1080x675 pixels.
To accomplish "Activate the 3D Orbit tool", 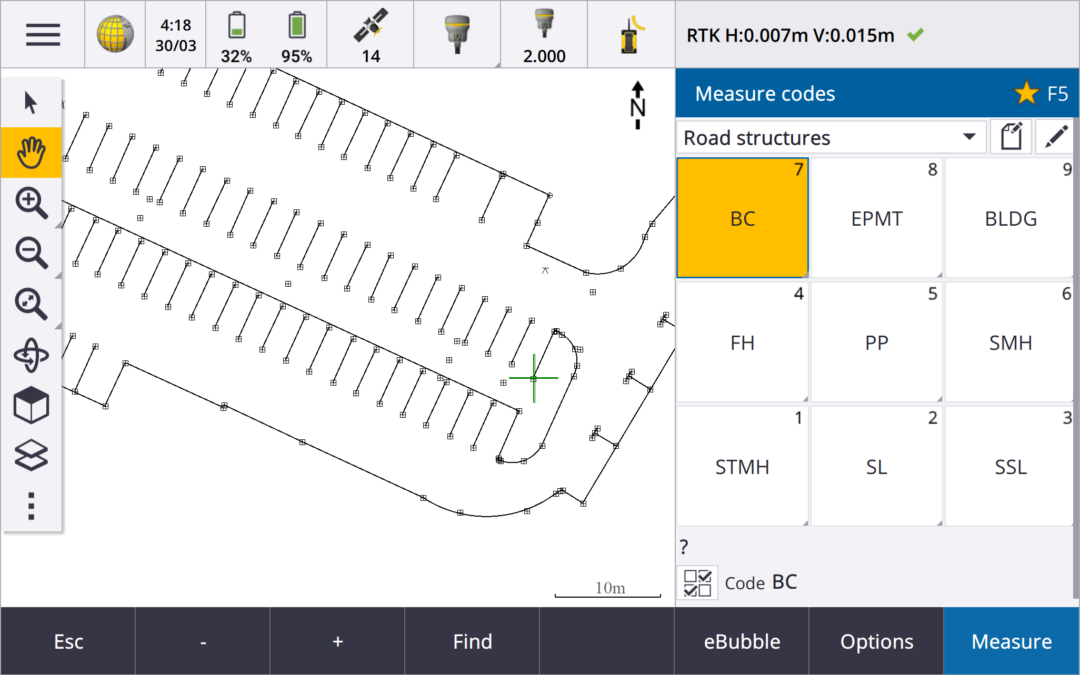I will pos(31,354).
